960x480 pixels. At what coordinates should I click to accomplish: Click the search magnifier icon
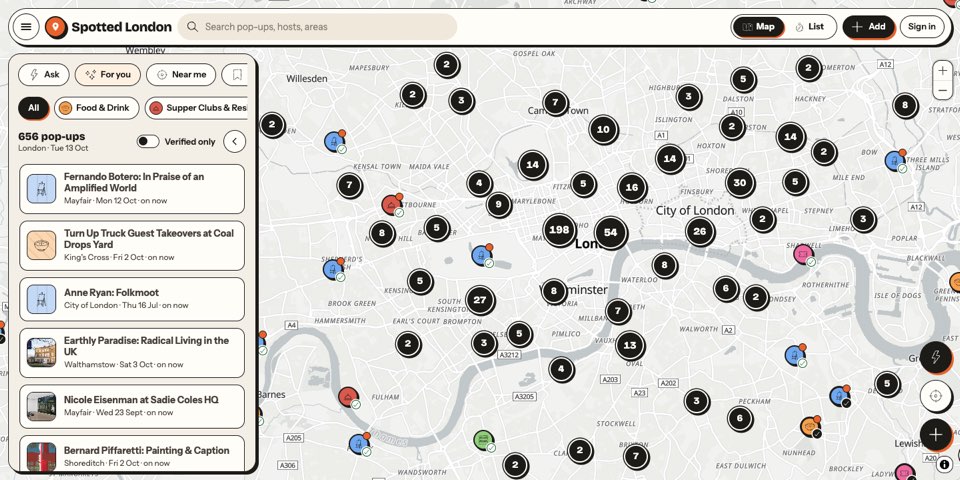[192, 27]
